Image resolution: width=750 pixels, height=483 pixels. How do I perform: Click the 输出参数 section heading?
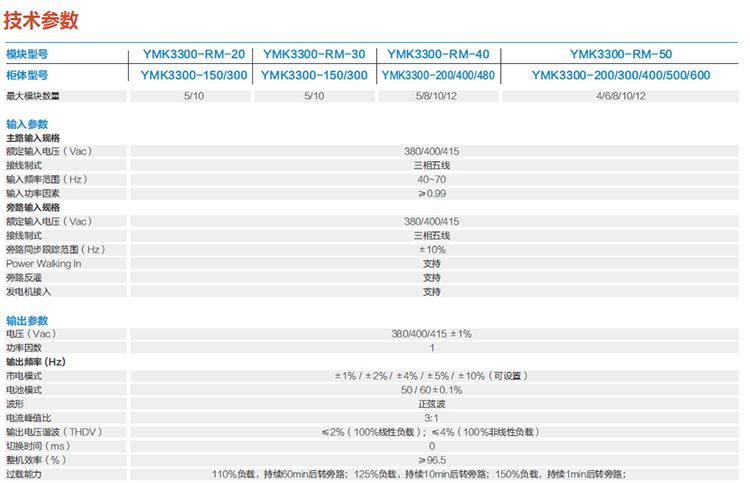point(27,320)
